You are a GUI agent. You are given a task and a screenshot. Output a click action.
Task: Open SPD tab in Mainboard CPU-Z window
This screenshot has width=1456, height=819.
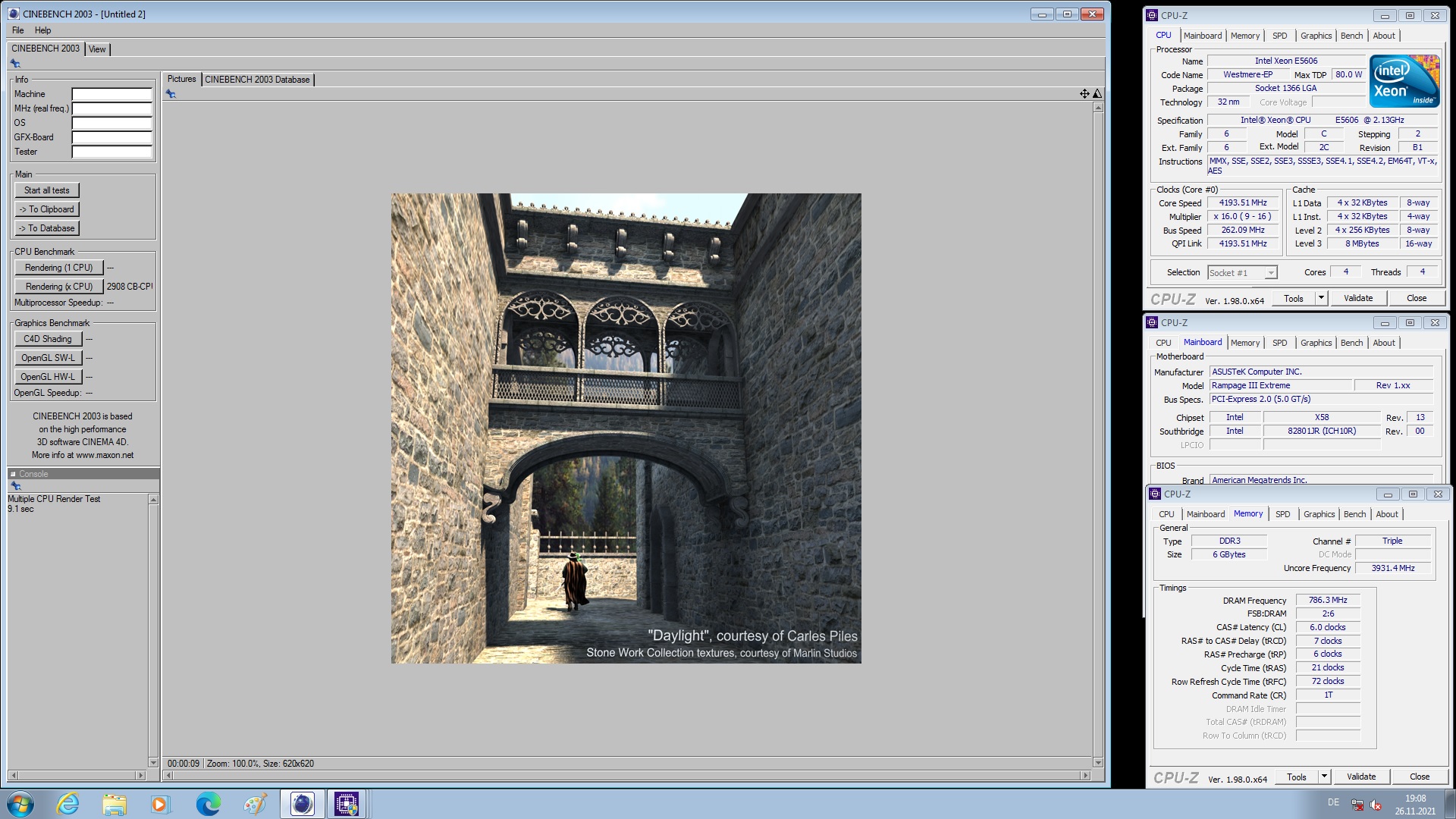point(1279,343)
